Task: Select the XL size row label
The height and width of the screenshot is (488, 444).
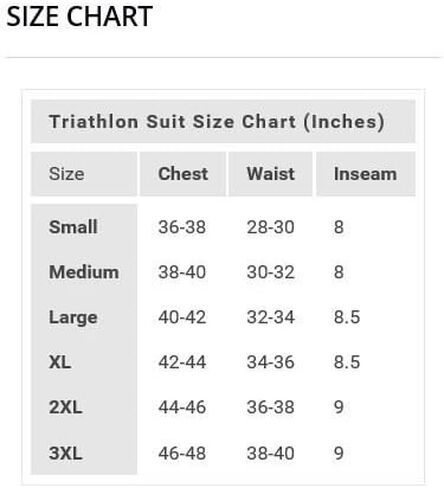Action: tap(60, 362)
